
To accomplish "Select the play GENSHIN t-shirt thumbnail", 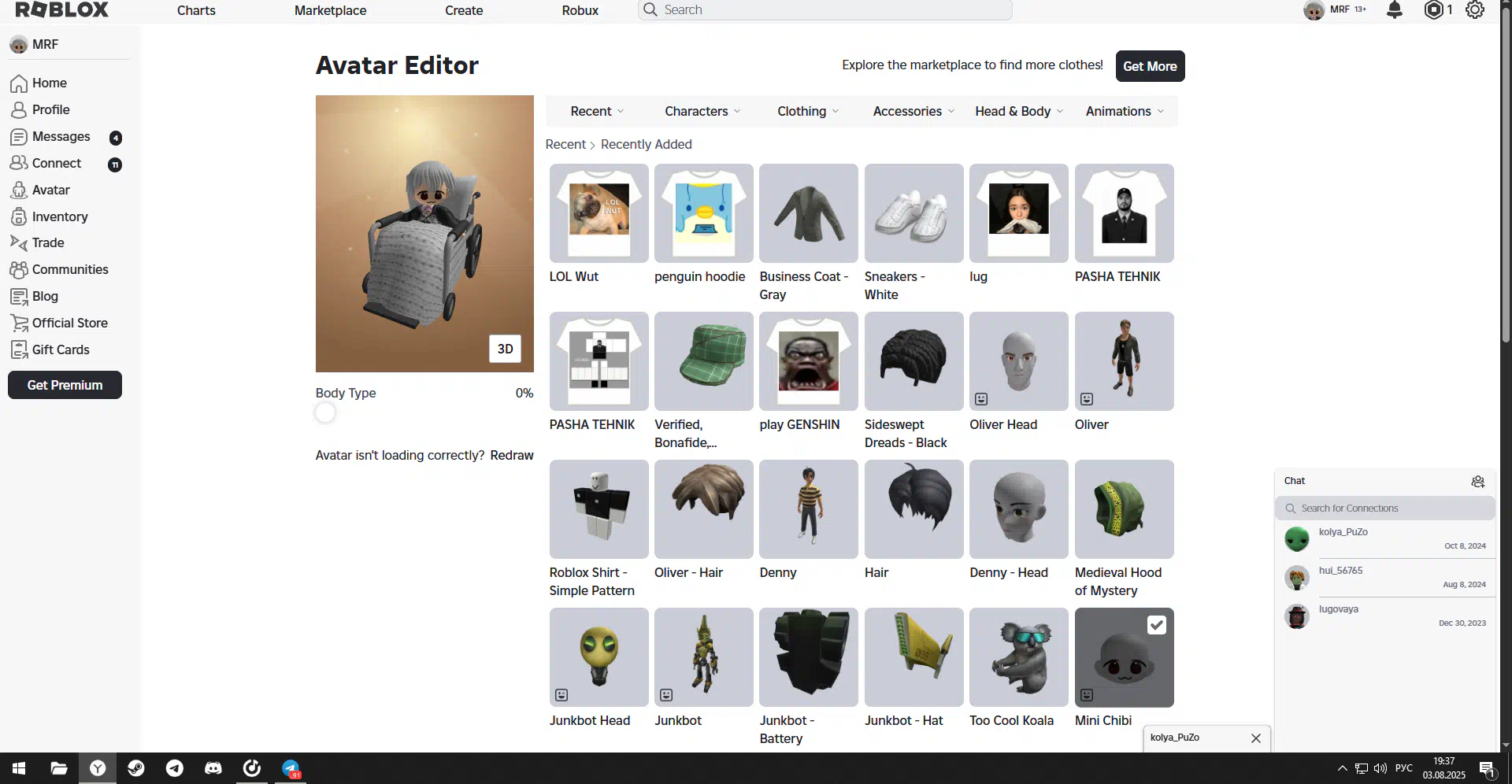I will pos(809,361).
